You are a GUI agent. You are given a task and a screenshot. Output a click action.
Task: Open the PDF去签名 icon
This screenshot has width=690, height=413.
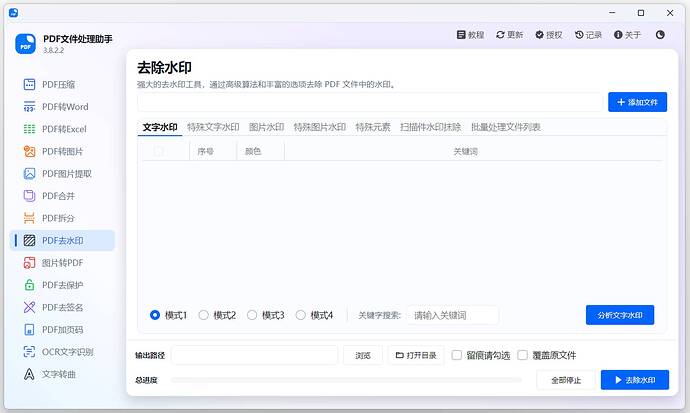pos(29,307)
